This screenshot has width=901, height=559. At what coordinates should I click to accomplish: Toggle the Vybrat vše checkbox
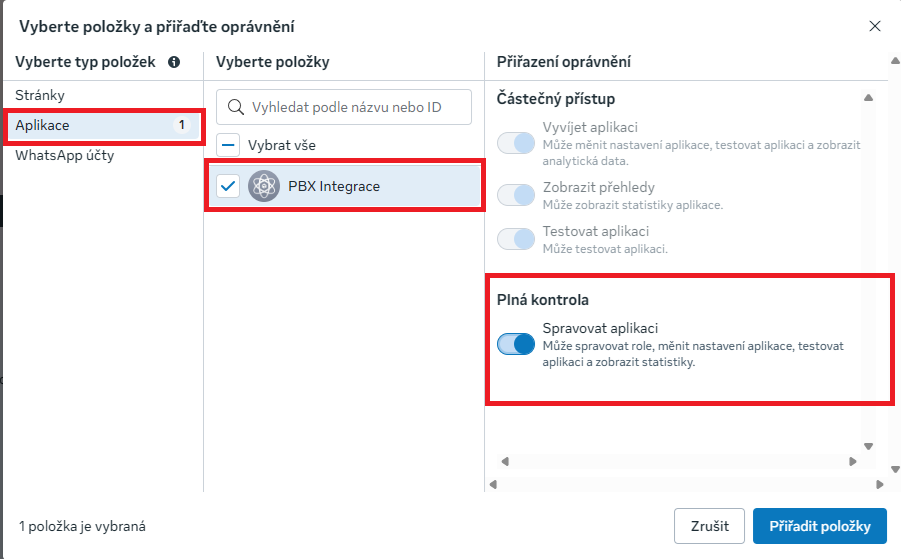[x=229, y=145]
